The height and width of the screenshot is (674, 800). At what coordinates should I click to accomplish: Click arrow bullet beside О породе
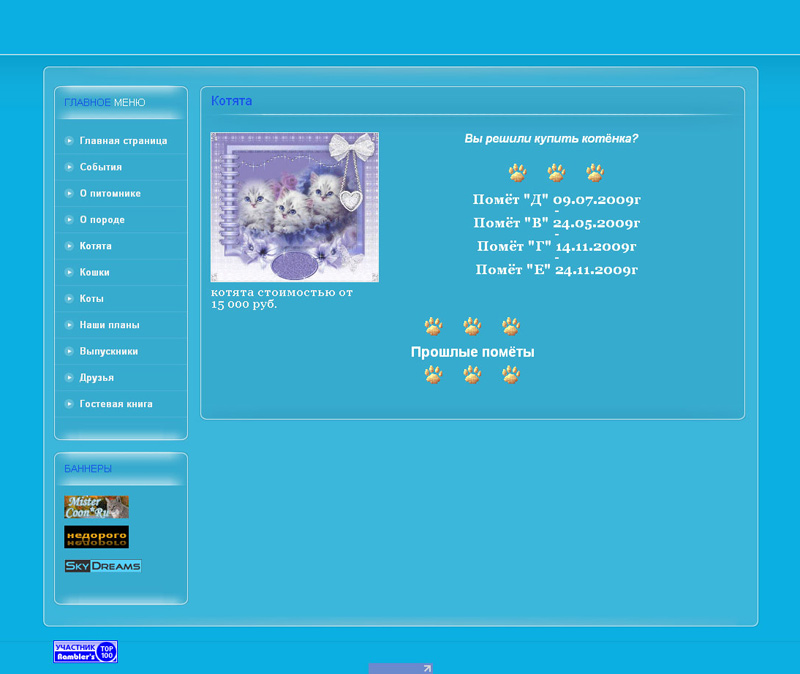(x=69, y=220)
